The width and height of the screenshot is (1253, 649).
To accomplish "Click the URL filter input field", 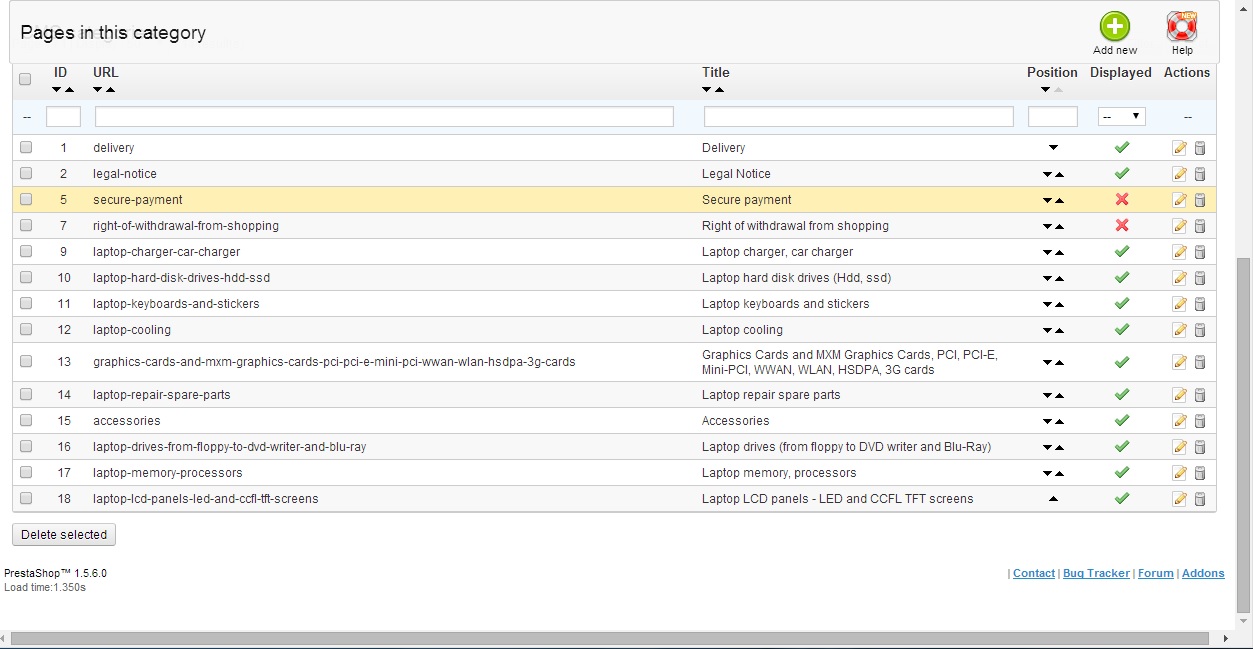I will (x=384, y=117).
